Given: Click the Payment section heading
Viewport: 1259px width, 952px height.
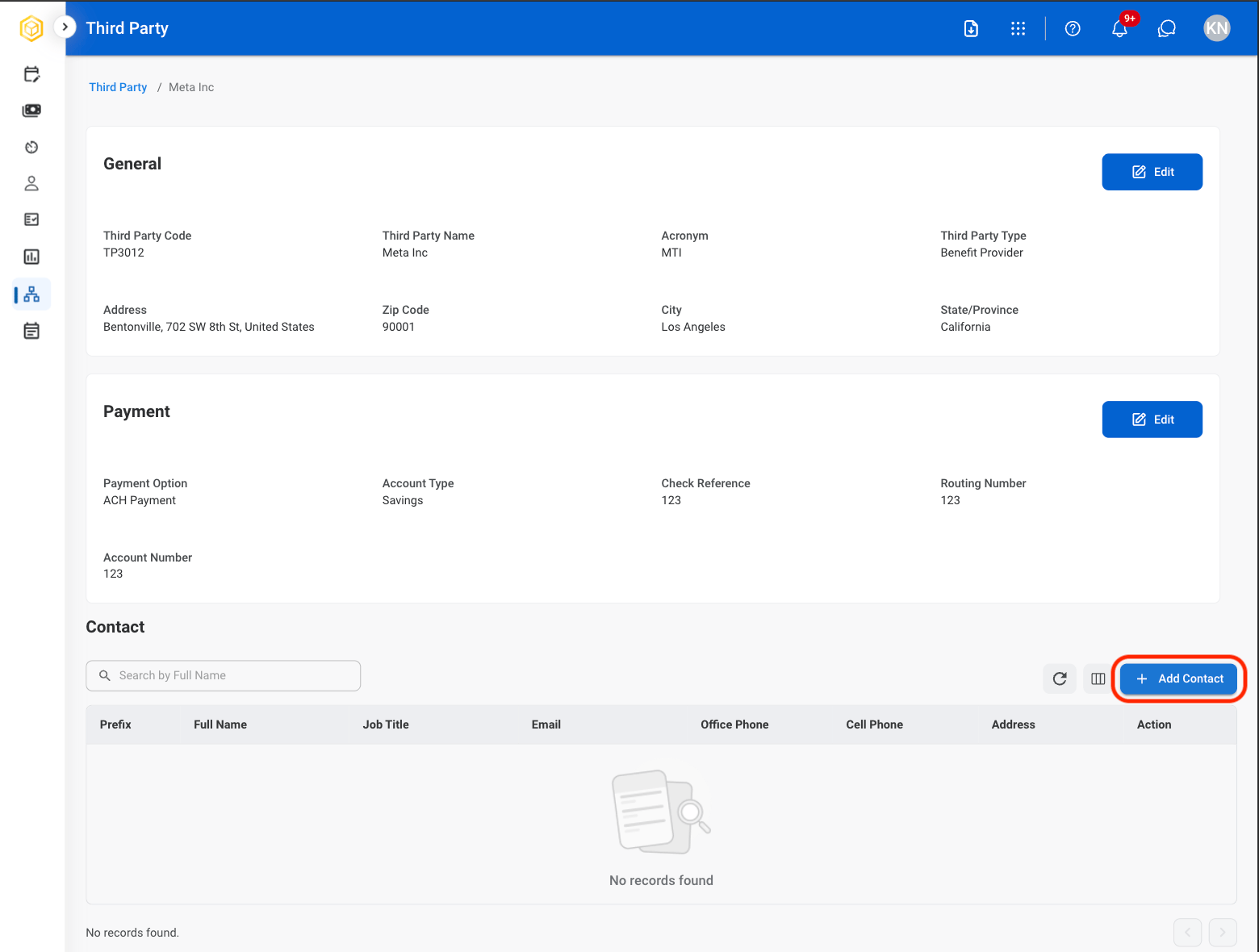Looking at the screenshot, I should (136, 411).
